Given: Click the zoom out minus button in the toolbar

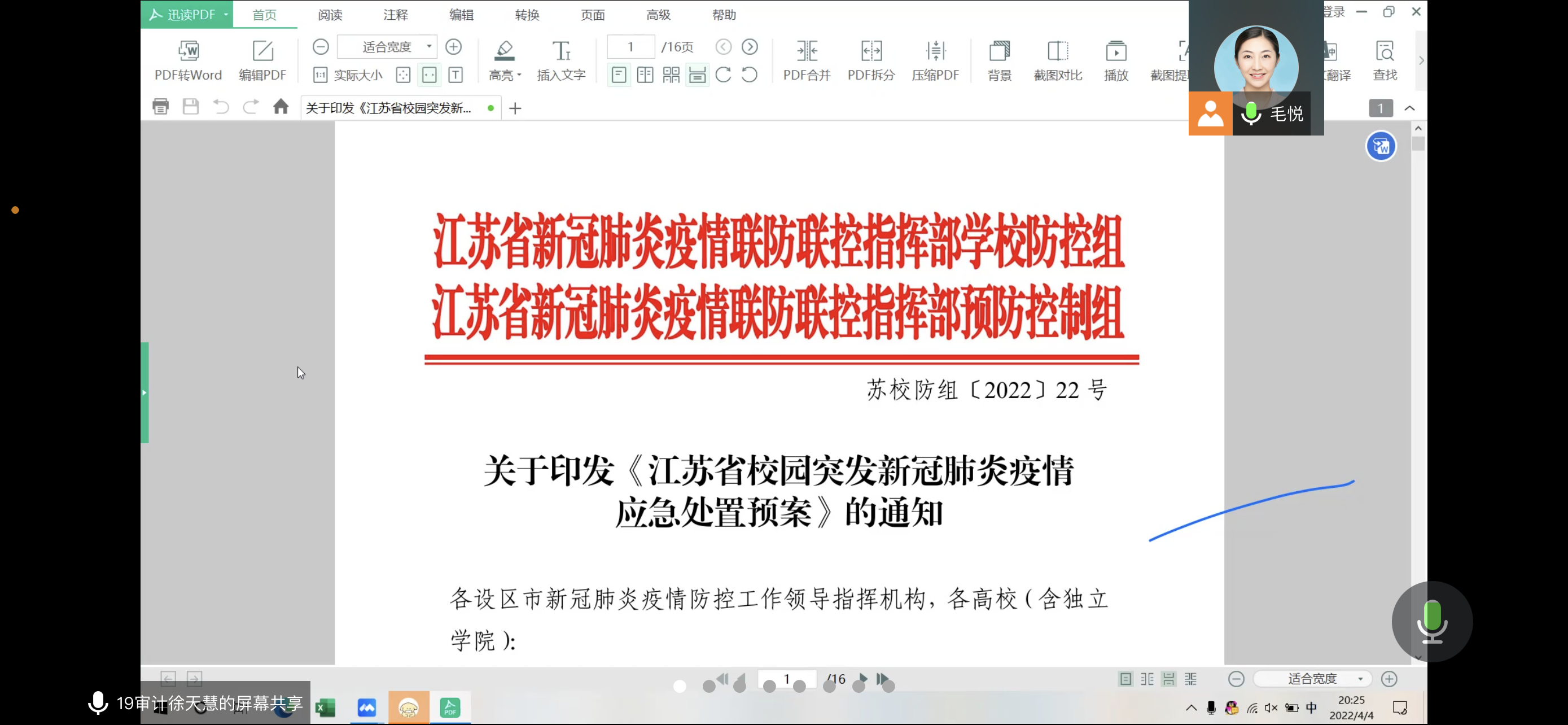Looking at the screenshot, I should tap(321, 46).
